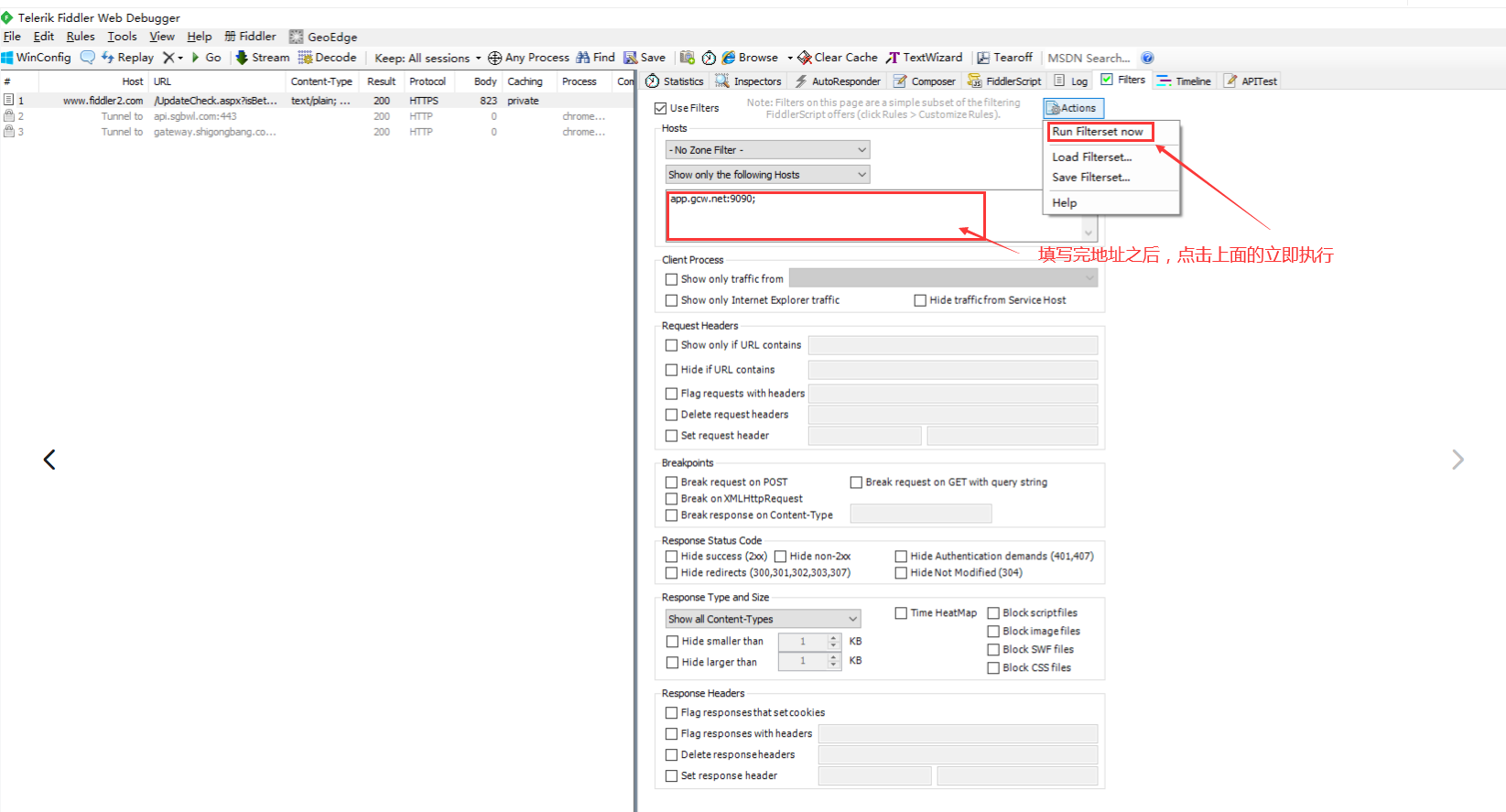The image size is (1506, 812).
Task: Clear Cache from the toolbar
Action: (x=837, y=57)
